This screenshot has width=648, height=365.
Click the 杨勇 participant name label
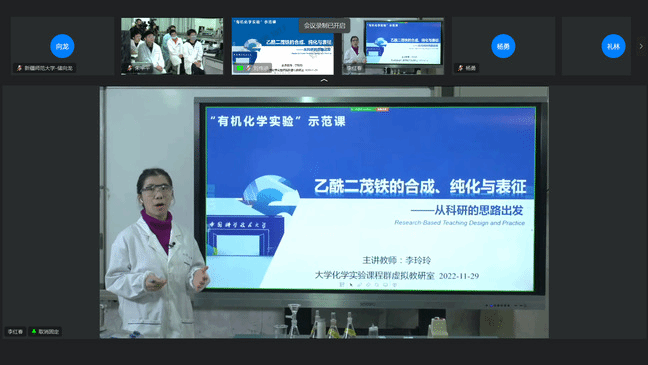pos(471,68)
